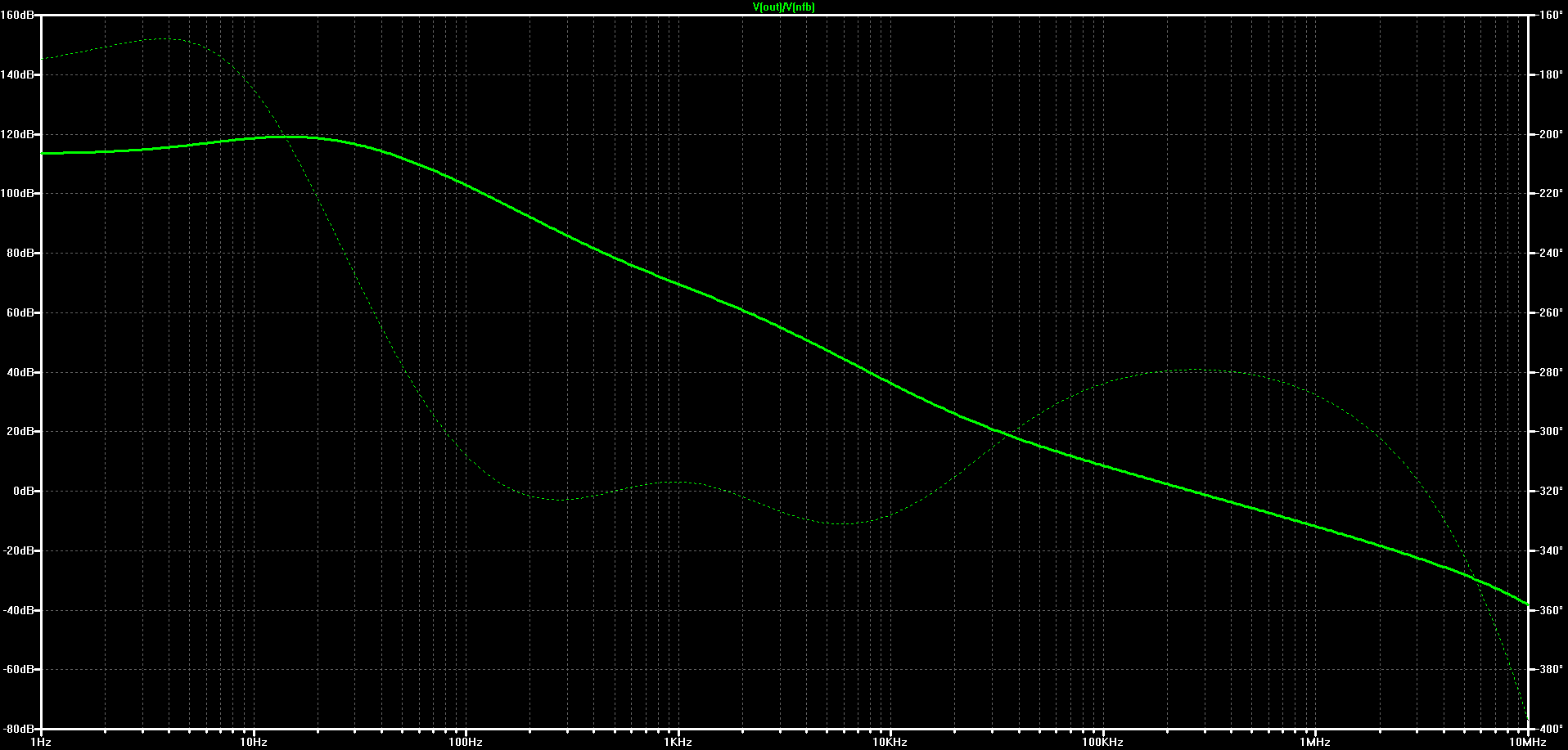
Task: Click the -180° label on the phase axis
Action: click(x=1549, y=74)
